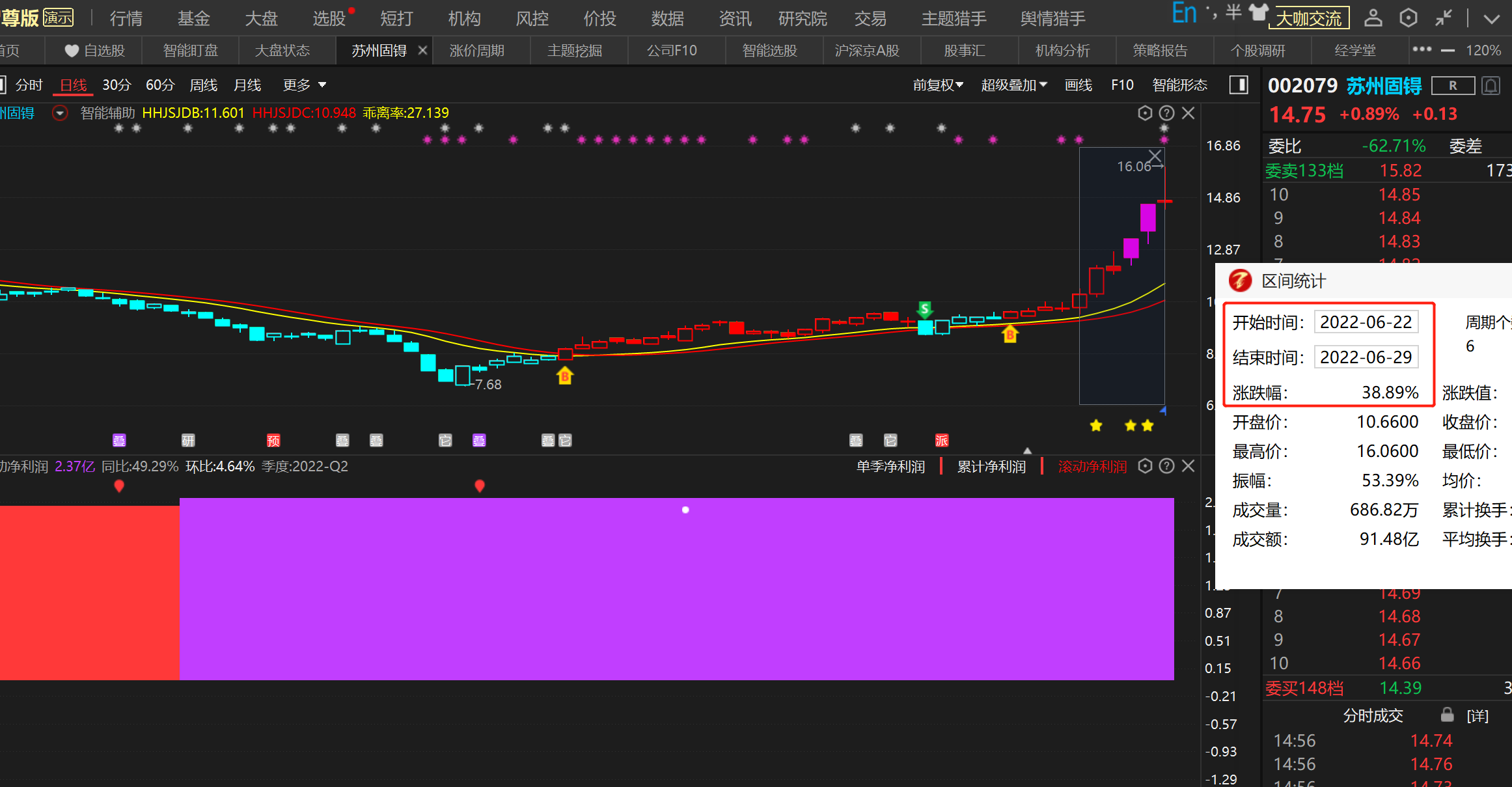Select the 单季净利润 view

890,467
